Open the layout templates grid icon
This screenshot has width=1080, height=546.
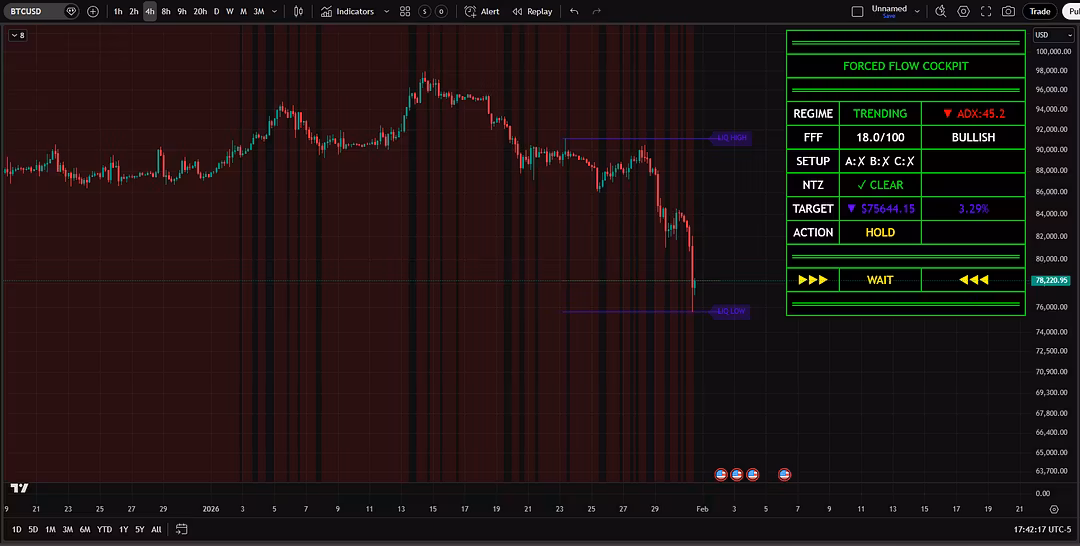tap(405, 12)
